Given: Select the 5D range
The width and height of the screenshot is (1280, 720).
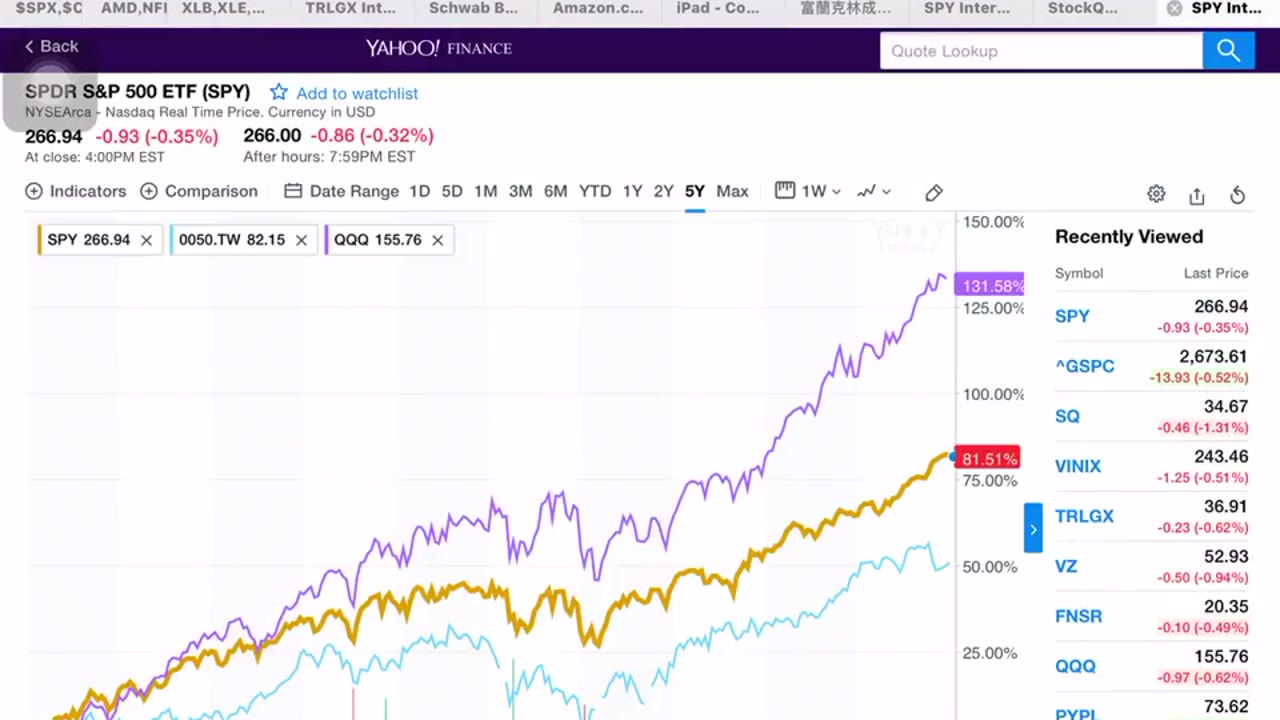Looking at the screenshot, I should 452,191.
